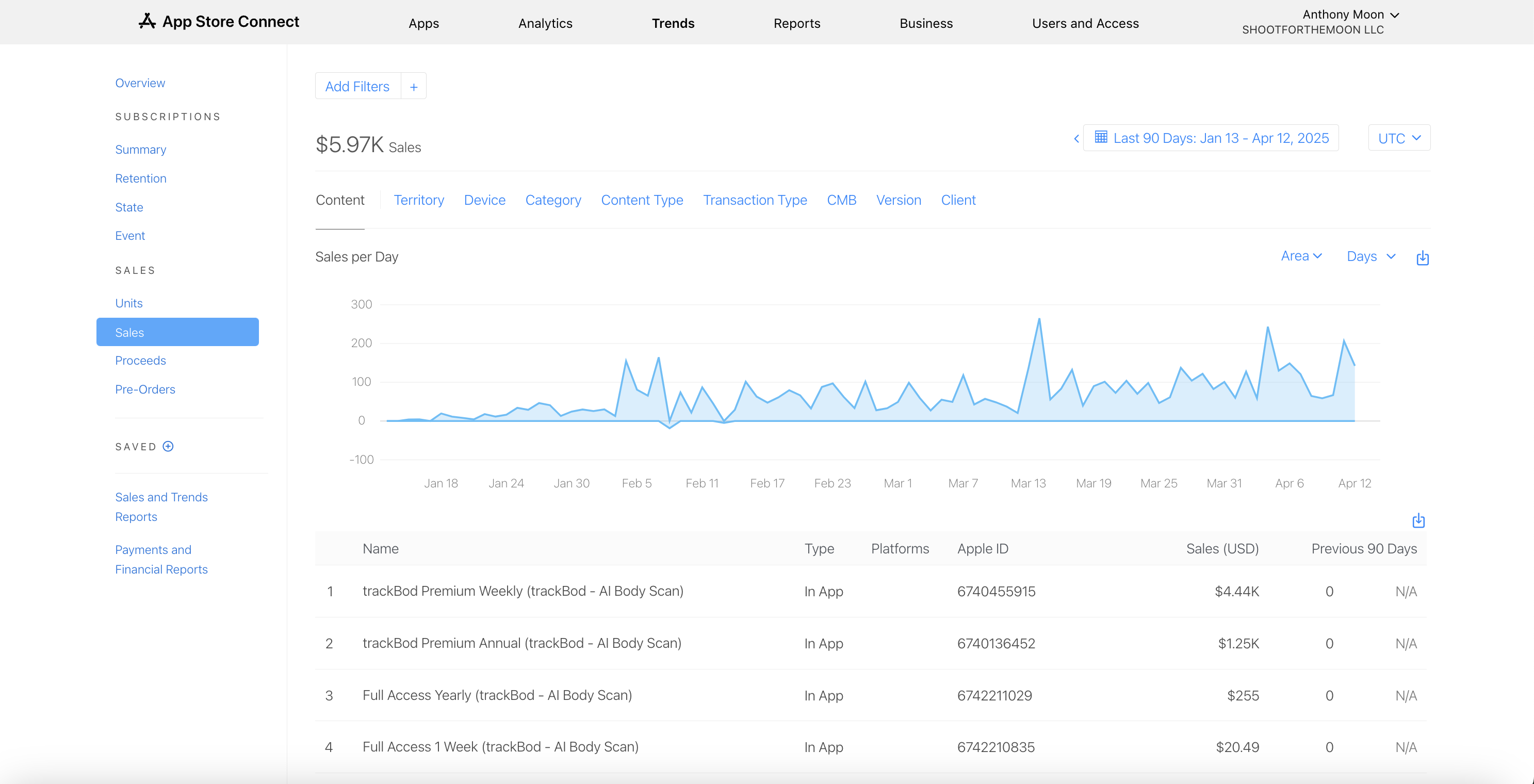Click the Sales (USD) column header
This screenshot has height=784, width=1534.
[1222, 549]
